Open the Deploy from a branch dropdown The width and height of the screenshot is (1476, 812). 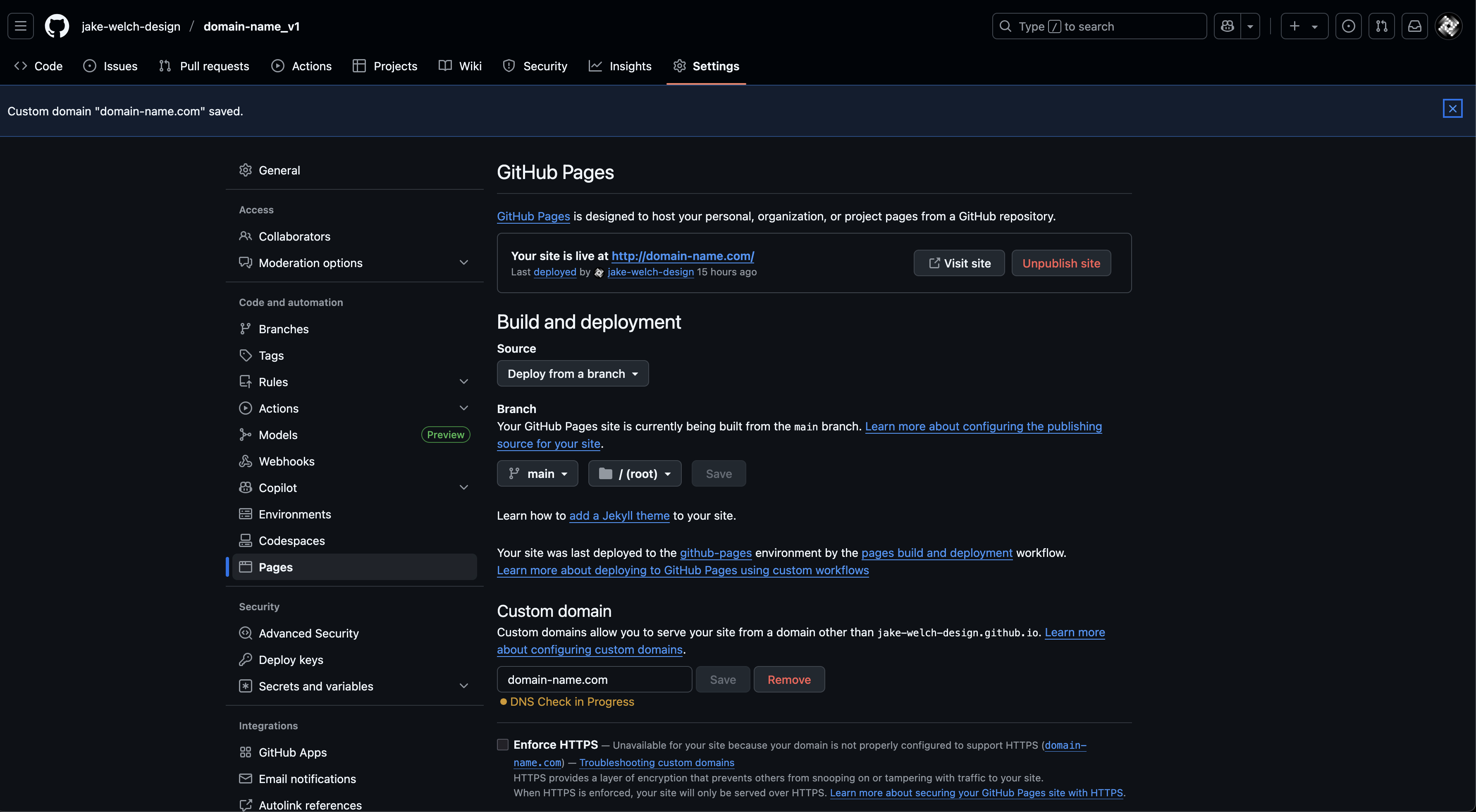tap(572, 374)
